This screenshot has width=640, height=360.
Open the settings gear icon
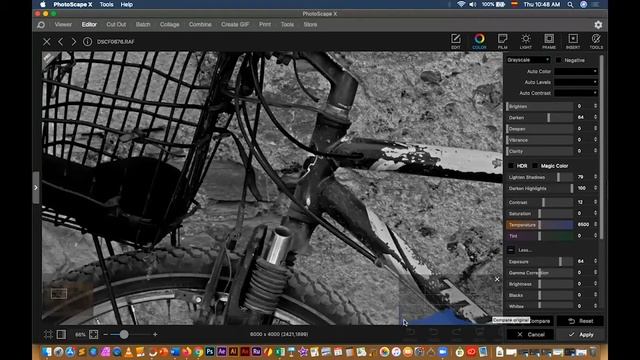pyautogui.click(x=598, y=24)
